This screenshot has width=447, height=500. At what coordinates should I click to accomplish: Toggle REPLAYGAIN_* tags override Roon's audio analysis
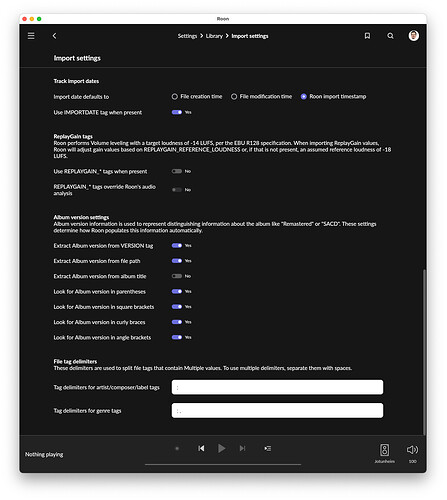(177, 190)
